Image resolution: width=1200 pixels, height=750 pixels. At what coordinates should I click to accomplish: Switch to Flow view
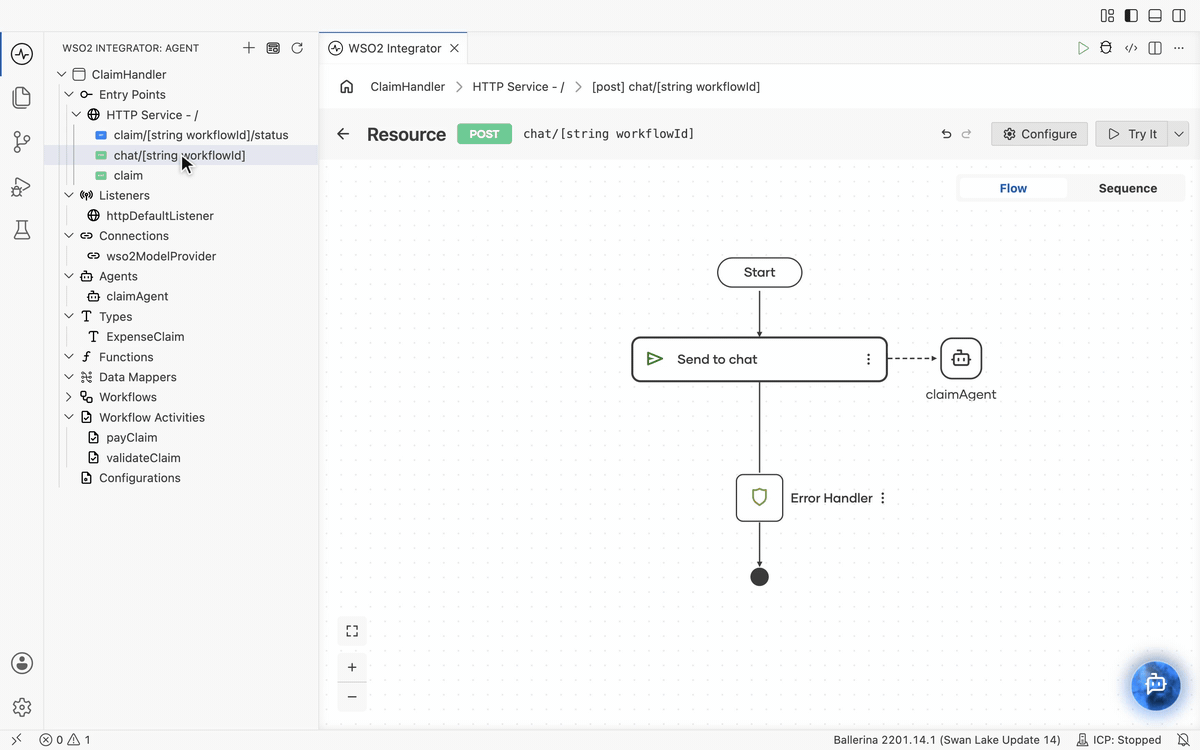tap(1013, 188)
